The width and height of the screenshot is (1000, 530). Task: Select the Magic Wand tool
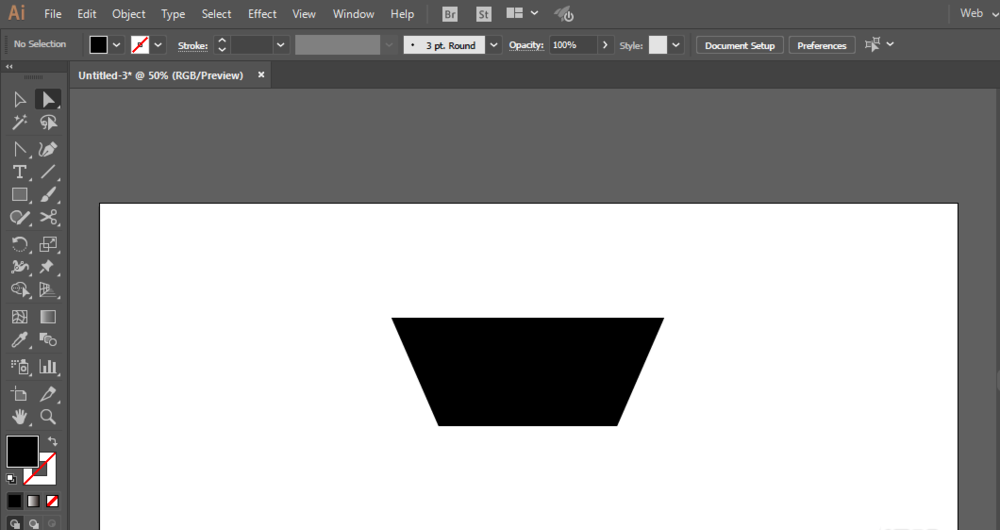[19, 122]
